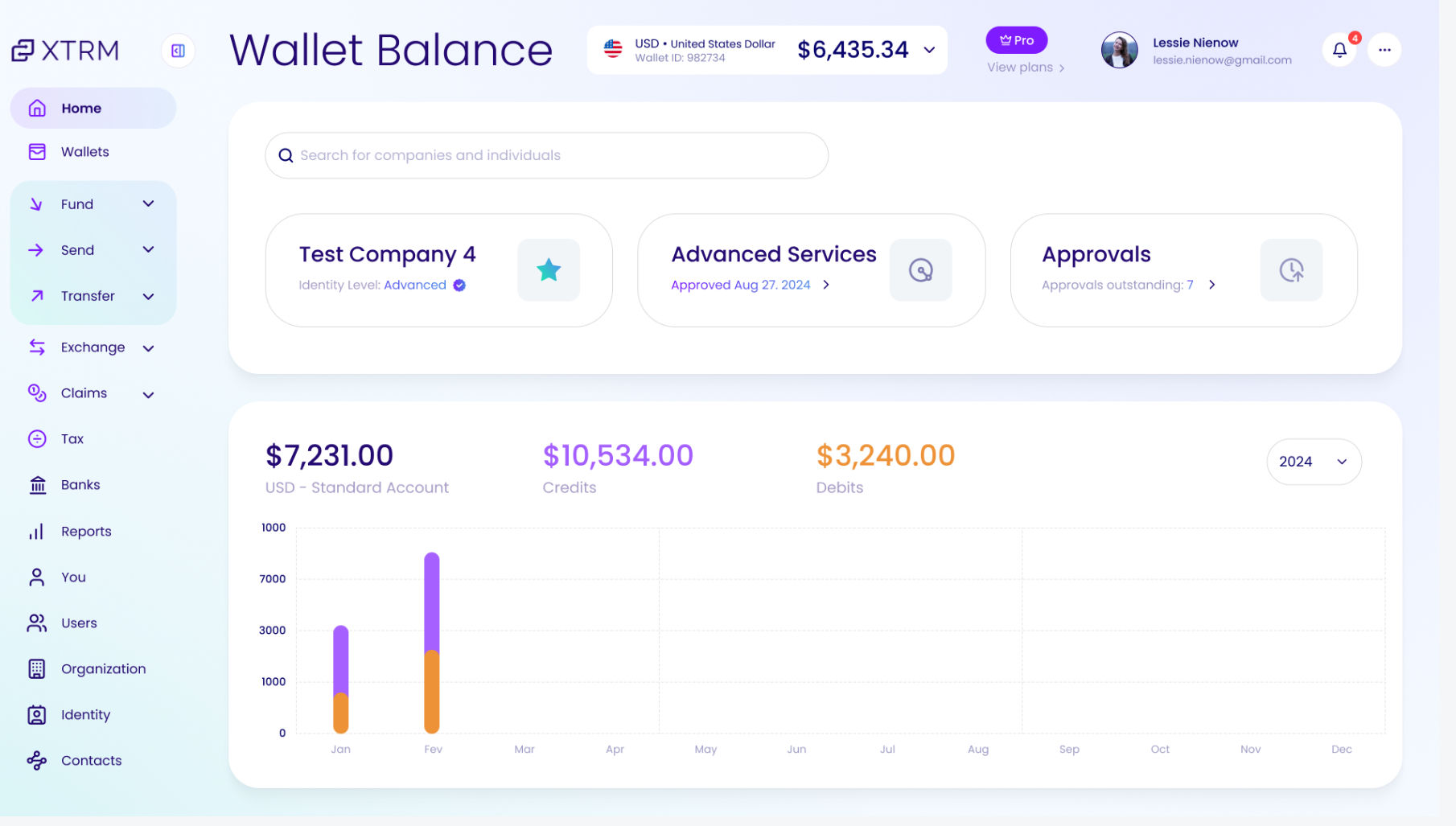Click the Approvals clock icon
This screenshot has width=1456, height=826.
click(x=1291, y=270)
